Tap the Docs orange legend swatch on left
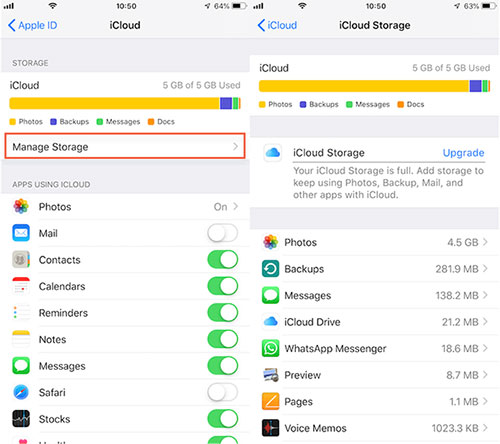 (x=151, y=122)
